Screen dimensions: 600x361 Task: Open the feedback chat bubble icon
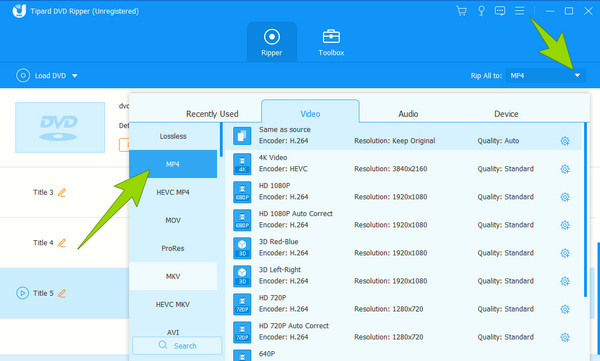pyautogui.click(x=500, y=11)
